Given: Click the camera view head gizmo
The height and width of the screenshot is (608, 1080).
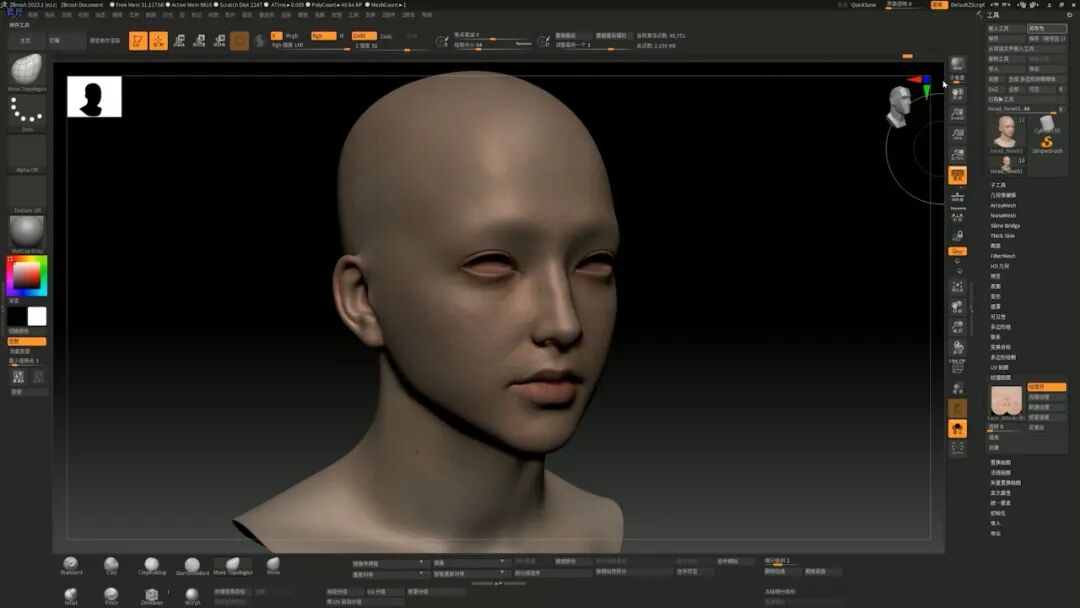Looking at the screenshot, I should click(x=898, y=107).
